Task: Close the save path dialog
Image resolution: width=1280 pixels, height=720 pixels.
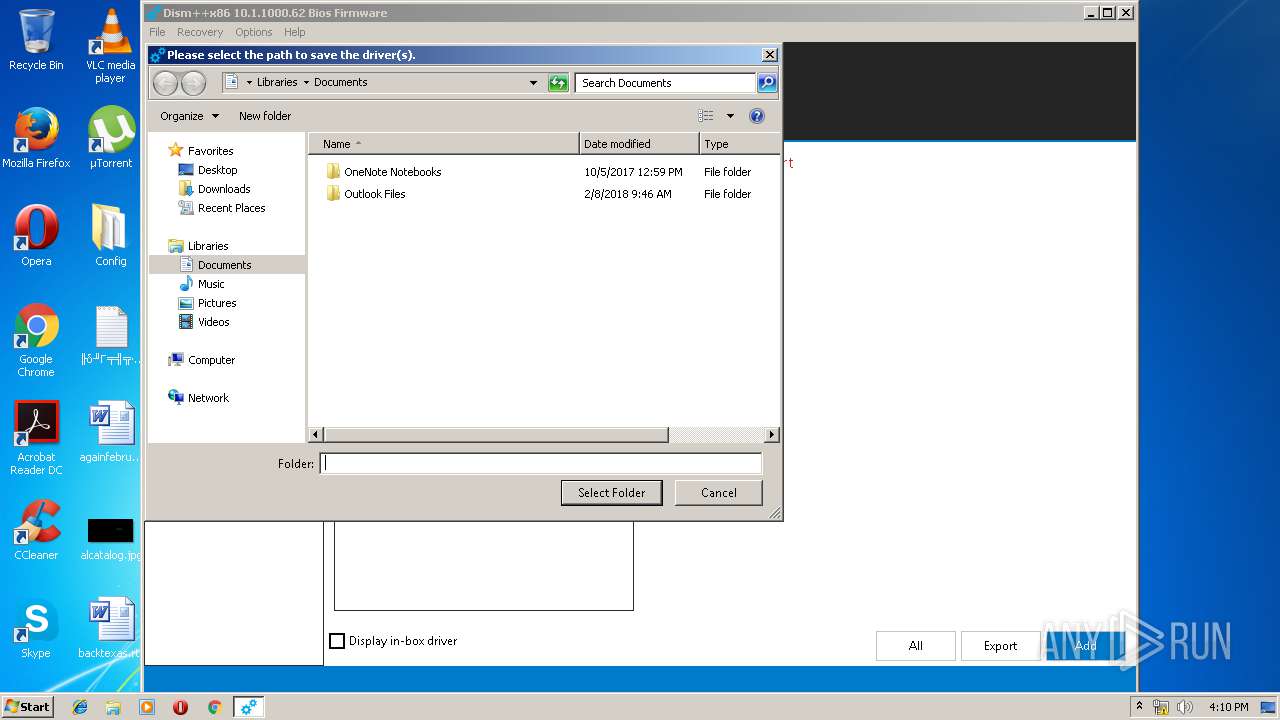Action: 769,55
